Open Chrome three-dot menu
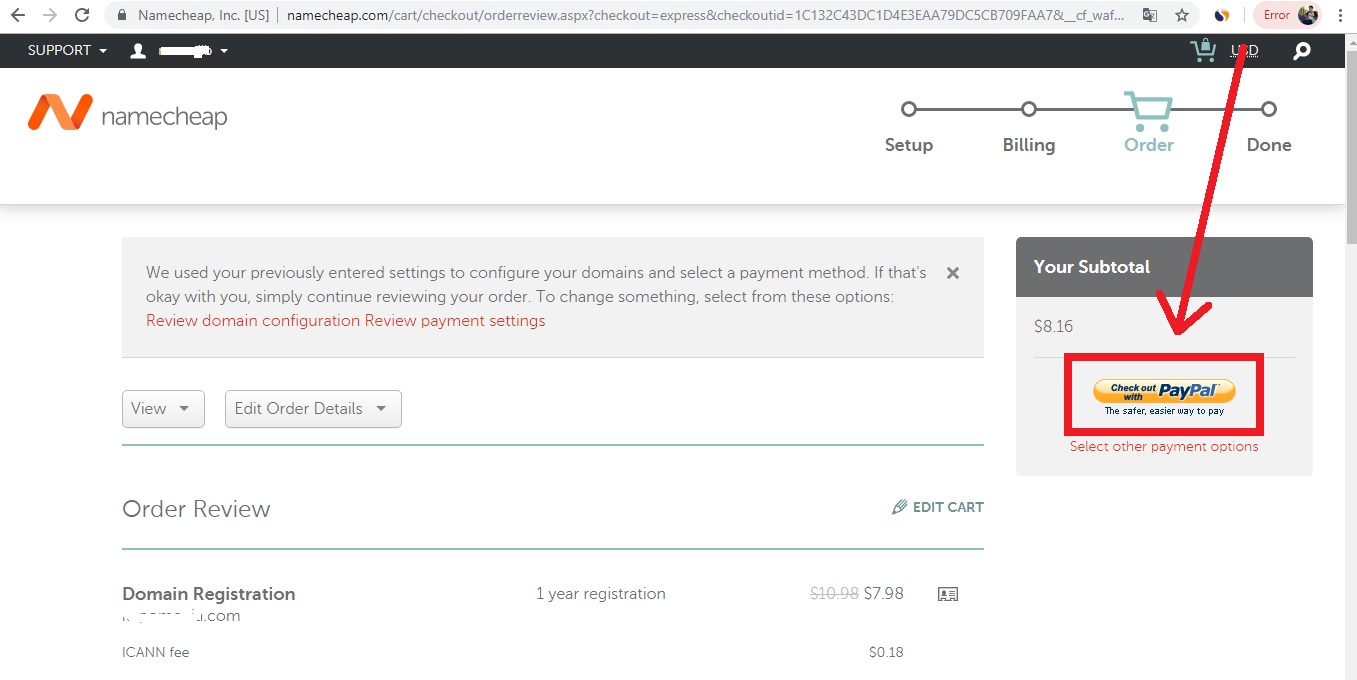This screenshot has height=680, width=1357. 1340,15
